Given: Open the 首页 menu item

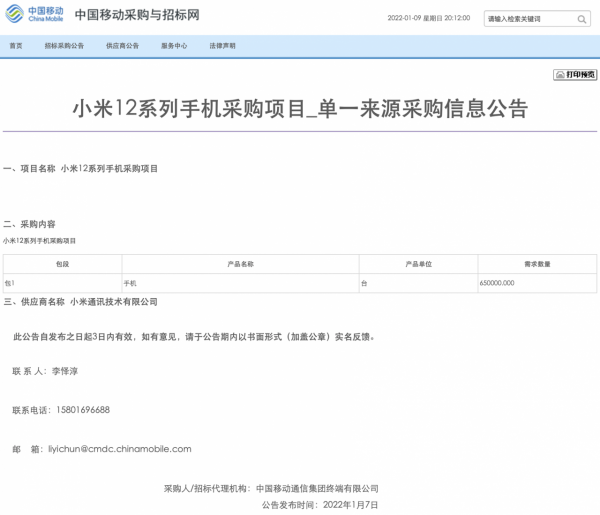Looking at the screenshot, I should [16, 46].
